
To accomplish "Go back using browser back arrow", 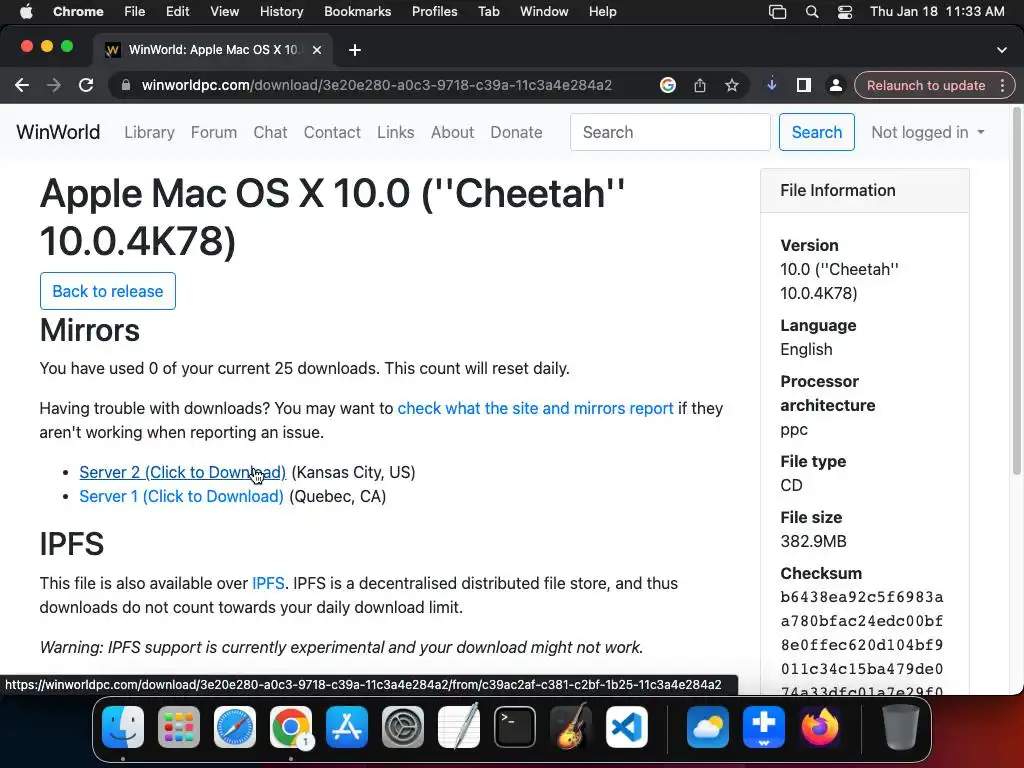I will click(22, 86).
